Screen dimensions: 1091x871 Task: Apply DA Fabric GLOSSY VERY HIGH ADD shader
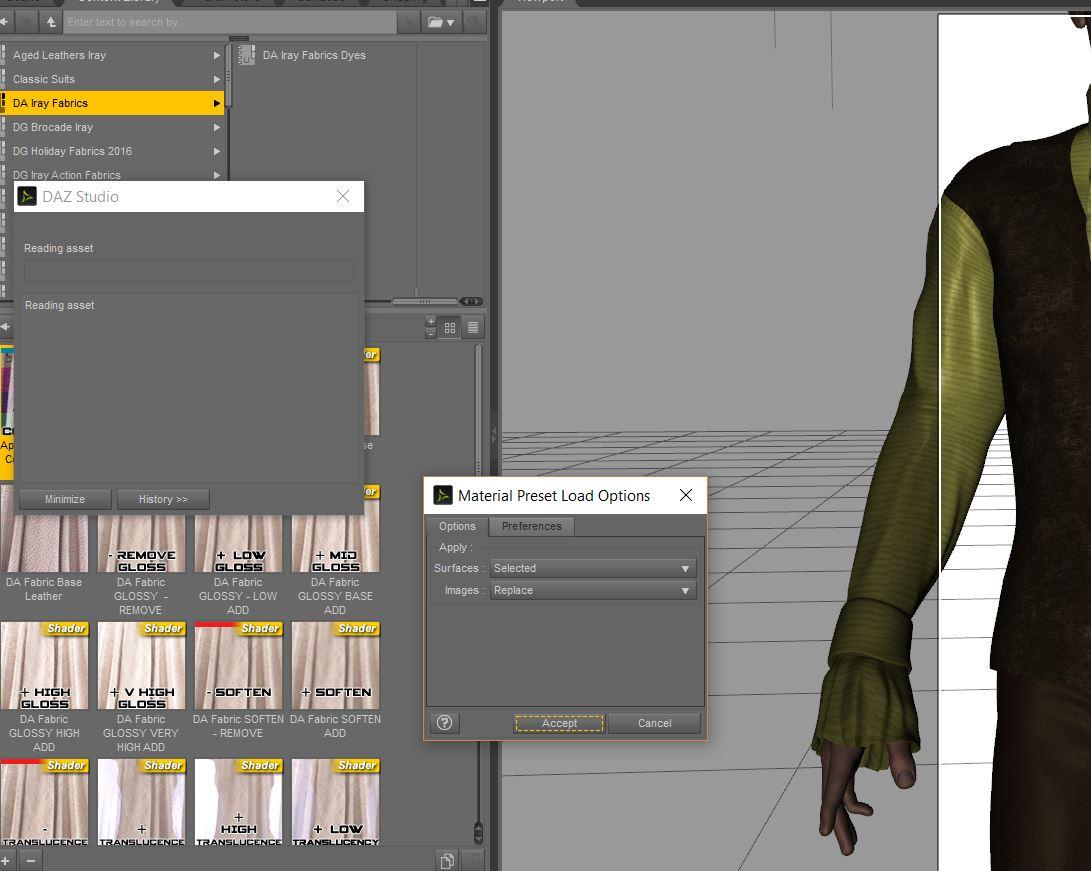point(141,687)
